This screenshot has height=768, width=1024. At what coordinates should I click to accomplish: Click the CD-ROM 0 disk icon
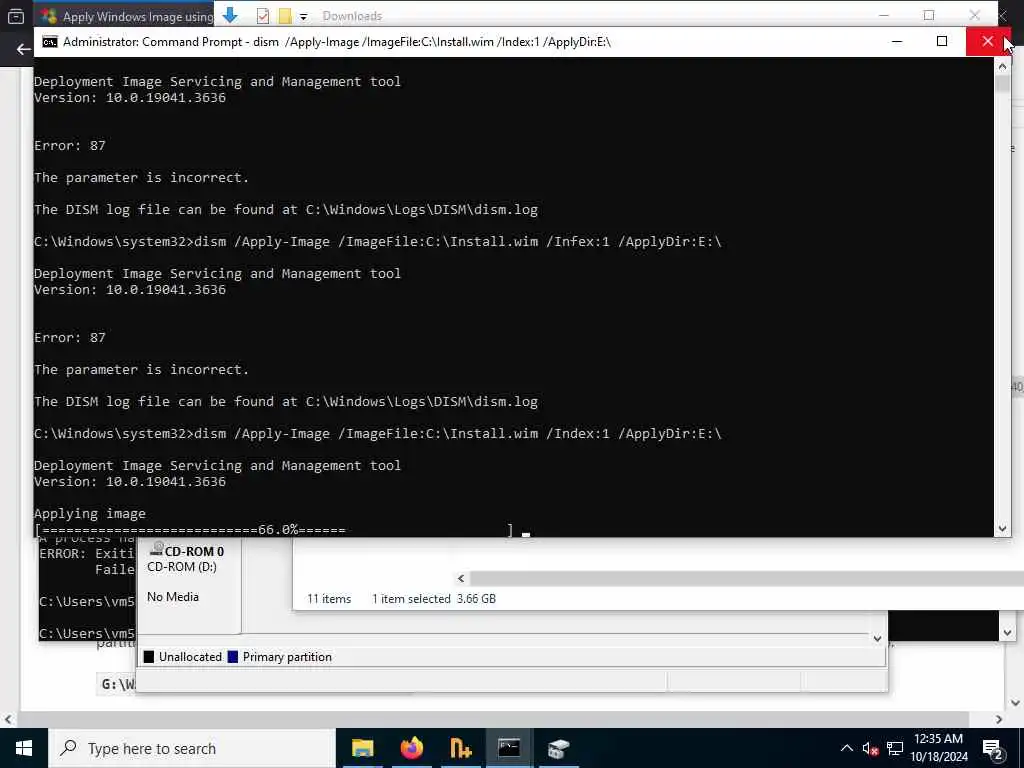(x=156, y=549)
